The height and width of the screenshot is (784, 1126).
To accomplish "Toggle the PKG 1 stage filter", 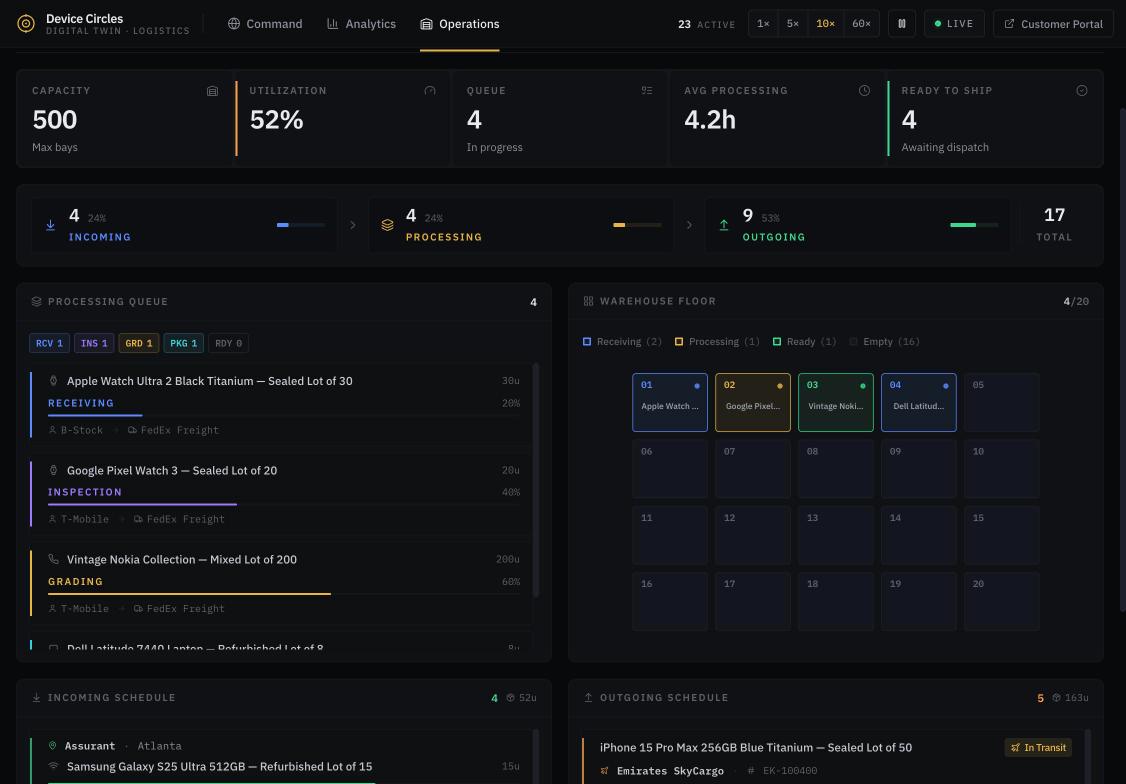I will (x=184, y=343).
